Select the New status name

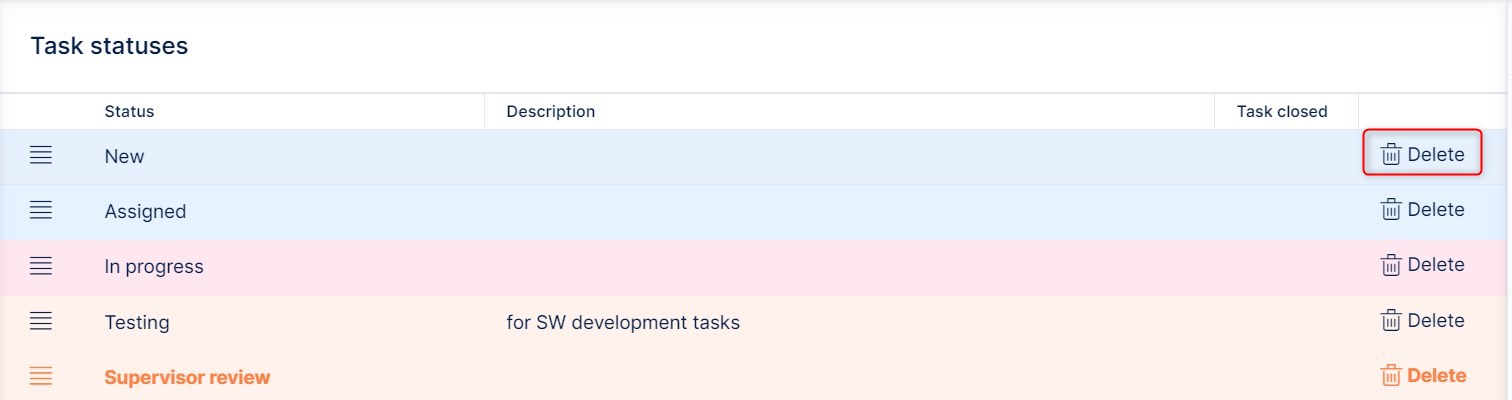tap(124, 156)
